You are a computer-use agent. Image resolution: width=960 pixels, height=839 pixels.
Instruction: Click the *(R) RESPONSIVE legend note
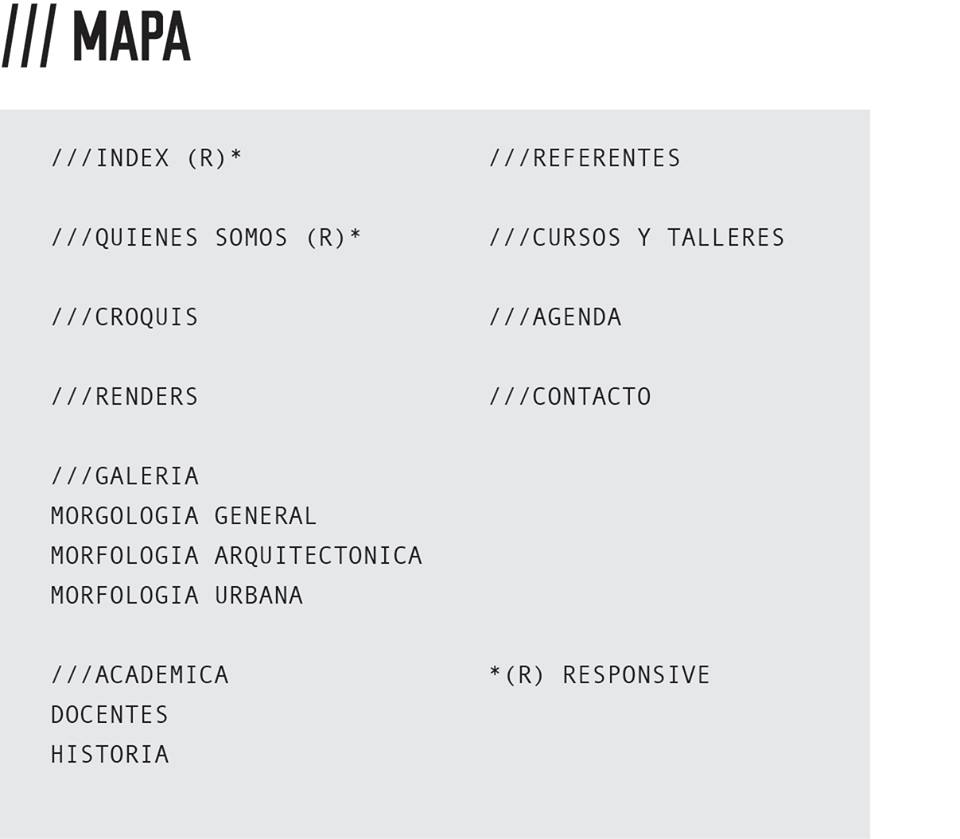tap(600, 675)
